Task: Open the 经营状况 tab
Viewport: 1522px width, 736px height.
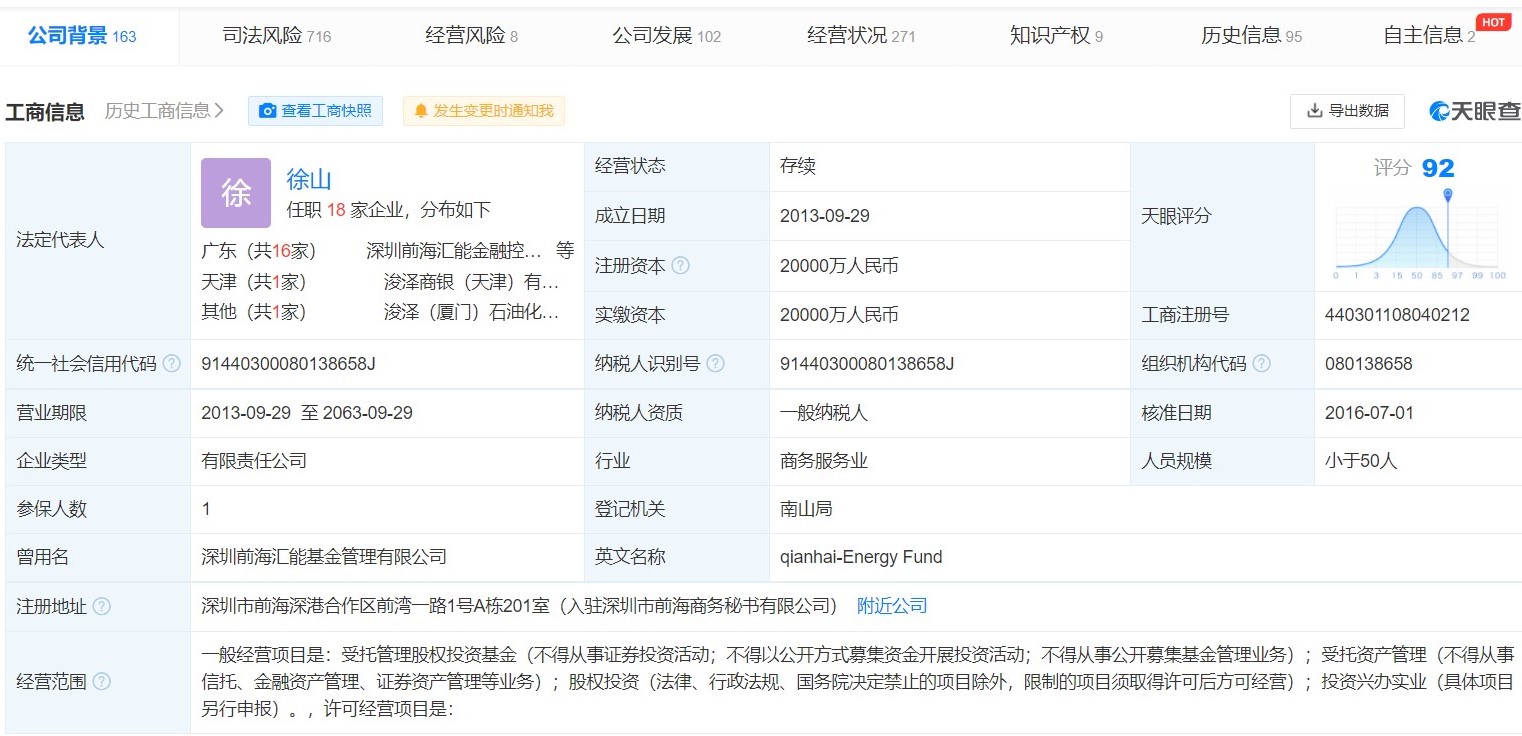Action: click(x=861, y=36)
